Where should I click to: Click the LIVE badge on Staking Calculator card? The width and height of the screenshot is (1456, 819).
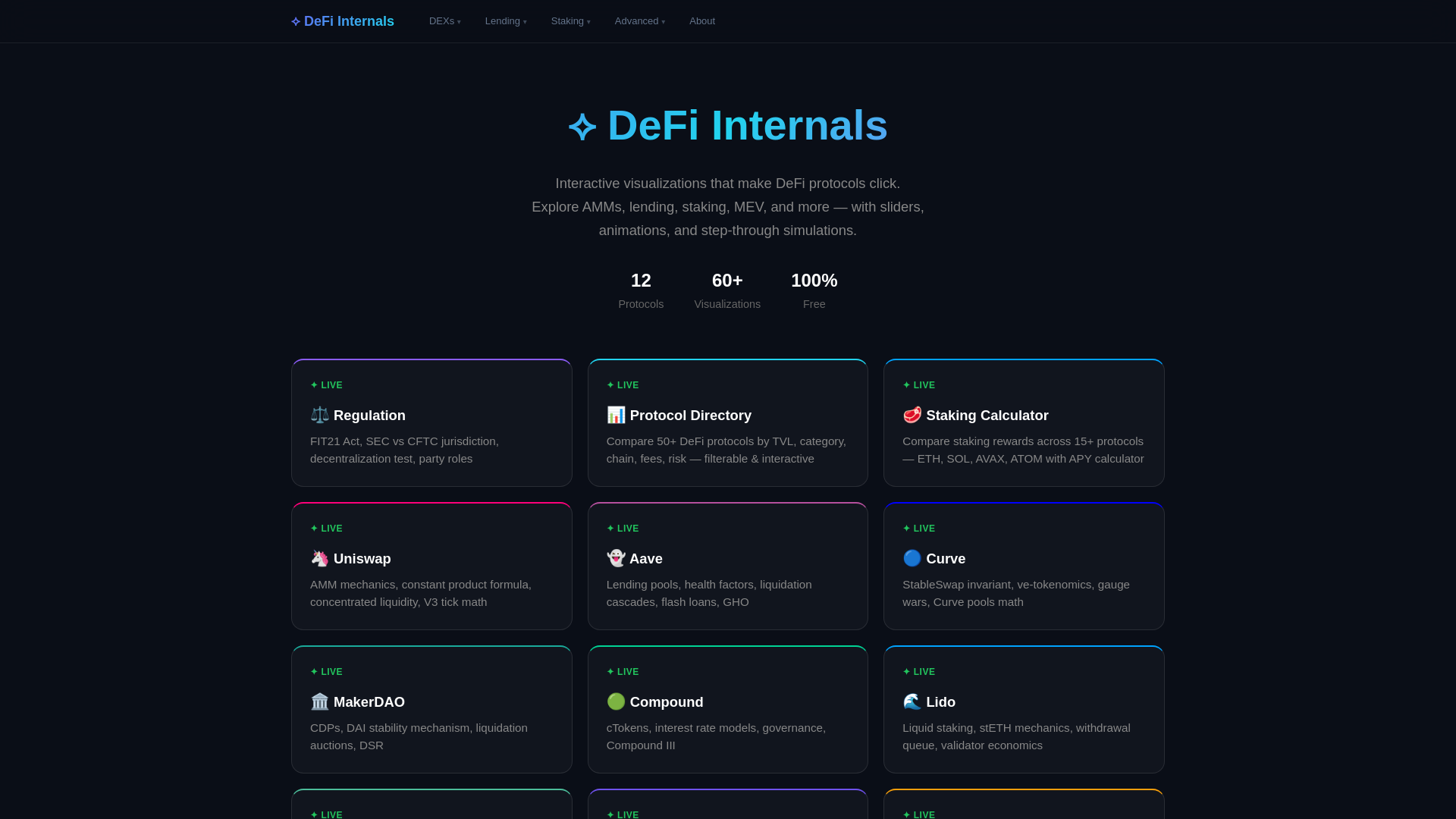(919, 385)
